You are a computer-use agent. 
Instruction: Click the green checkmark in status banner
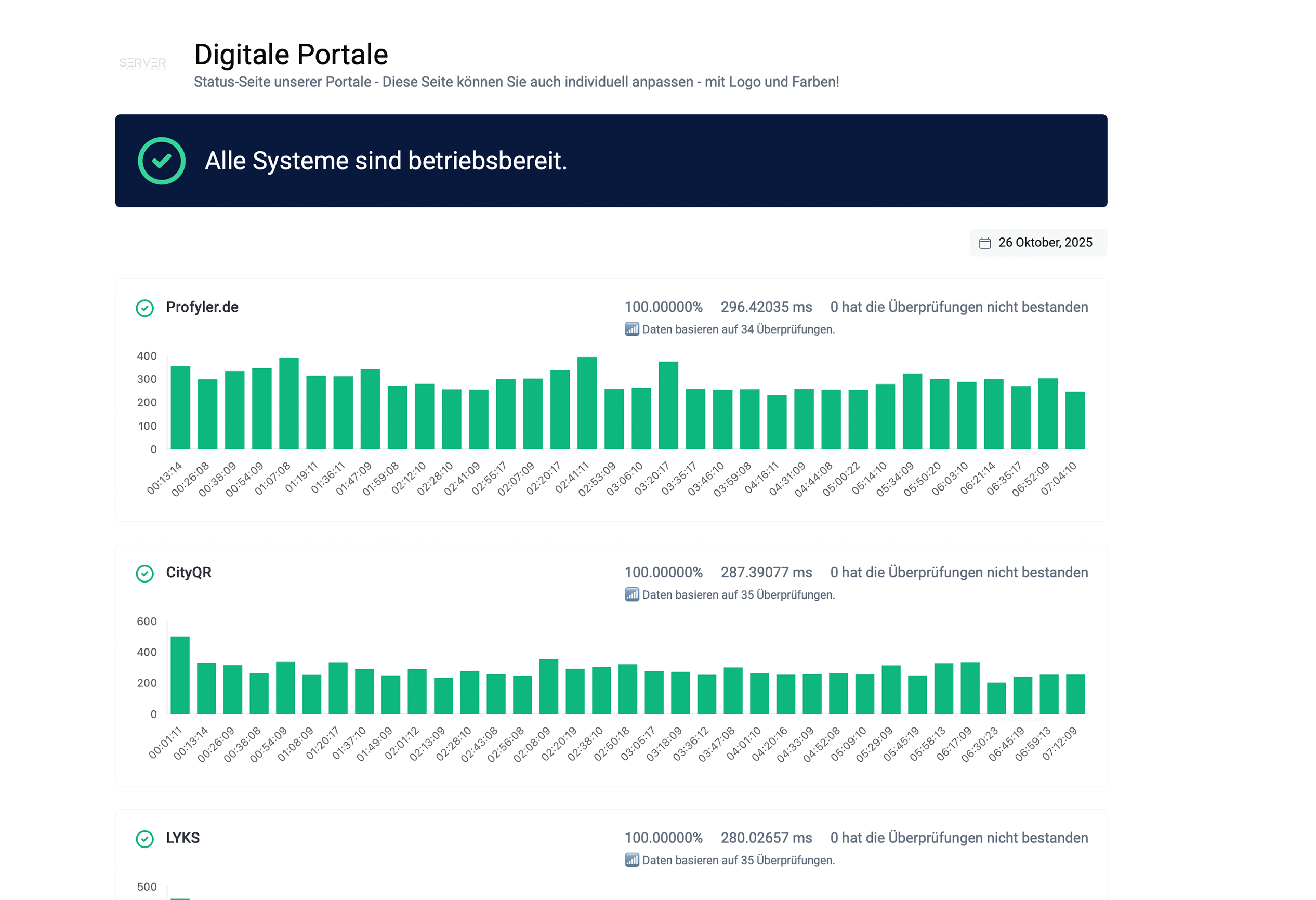[x=162, y=161]
